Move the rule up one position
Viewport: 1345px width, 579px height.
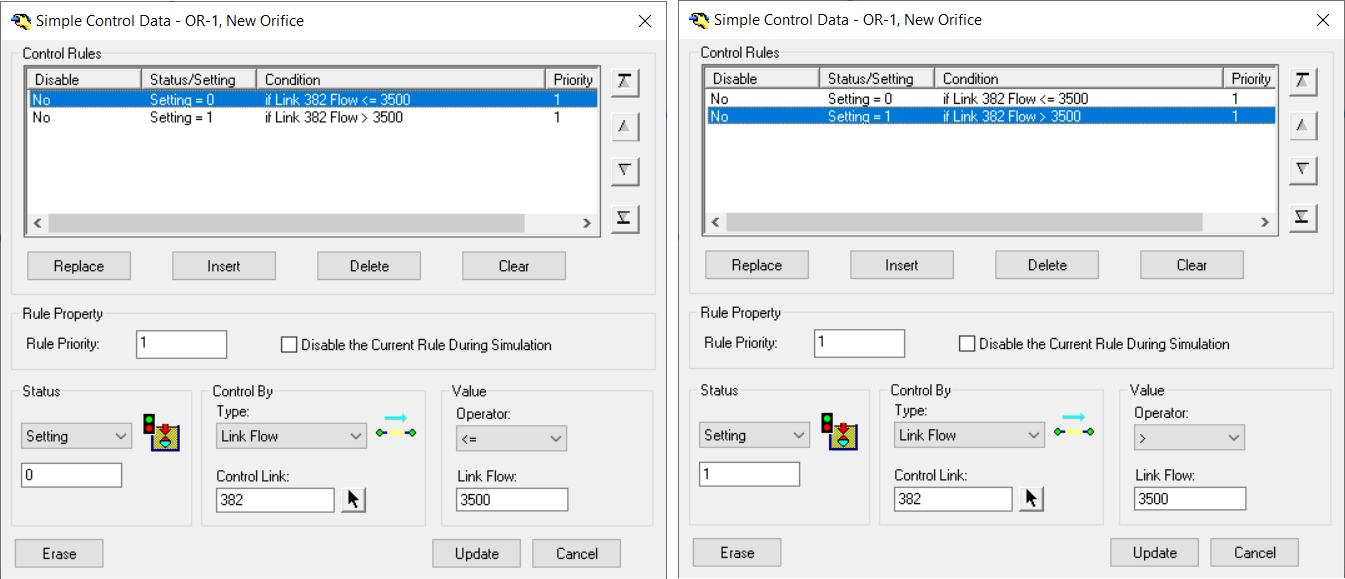coord(624,126)
